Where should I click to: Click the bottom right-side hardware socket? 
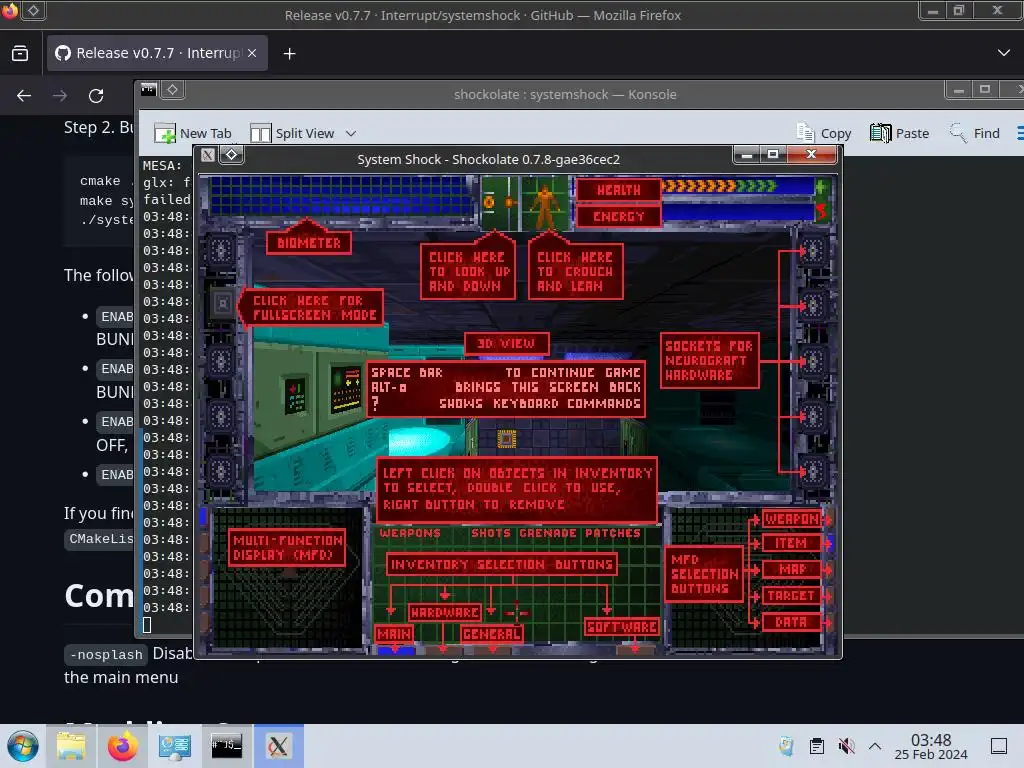click(813, 470)
